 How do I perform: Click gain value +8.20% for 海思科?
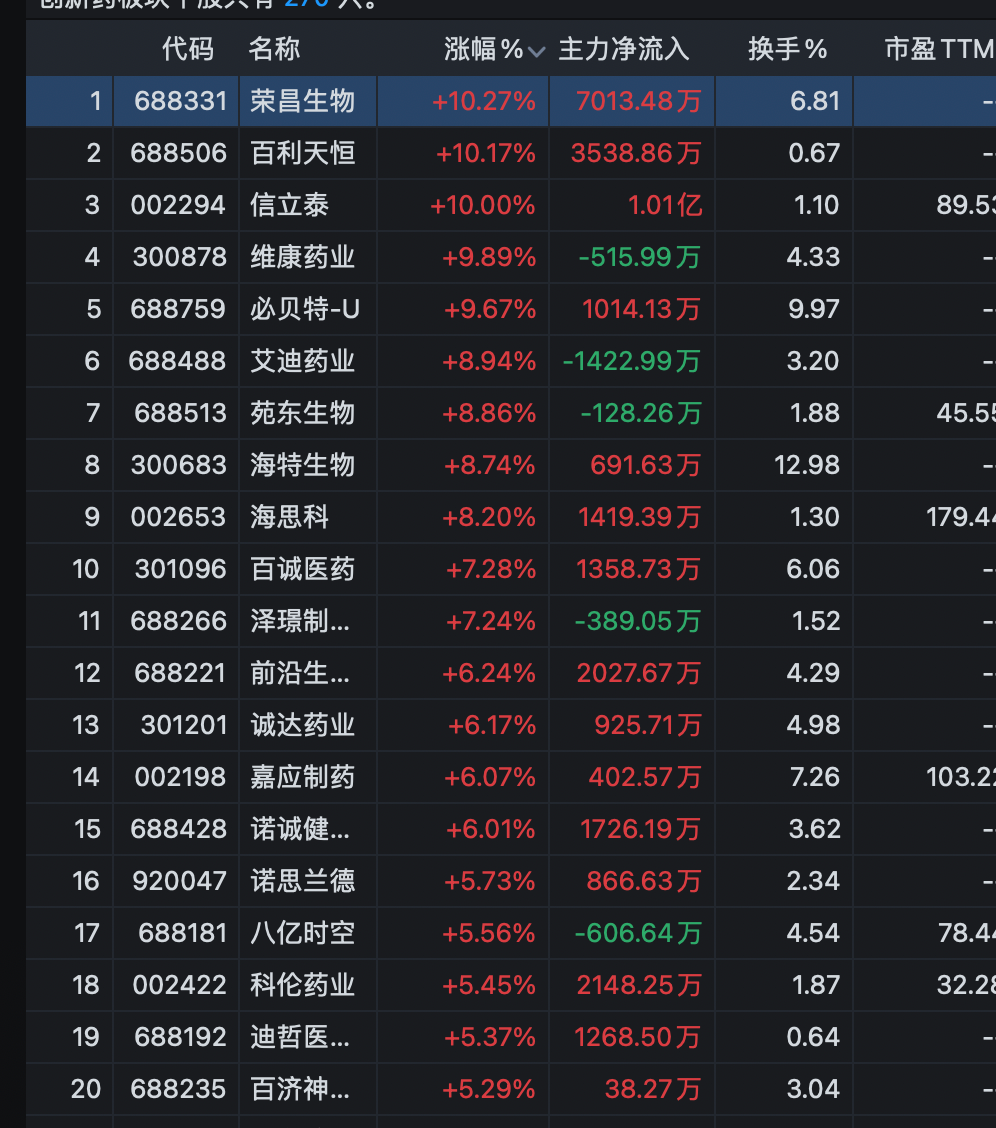489,517
